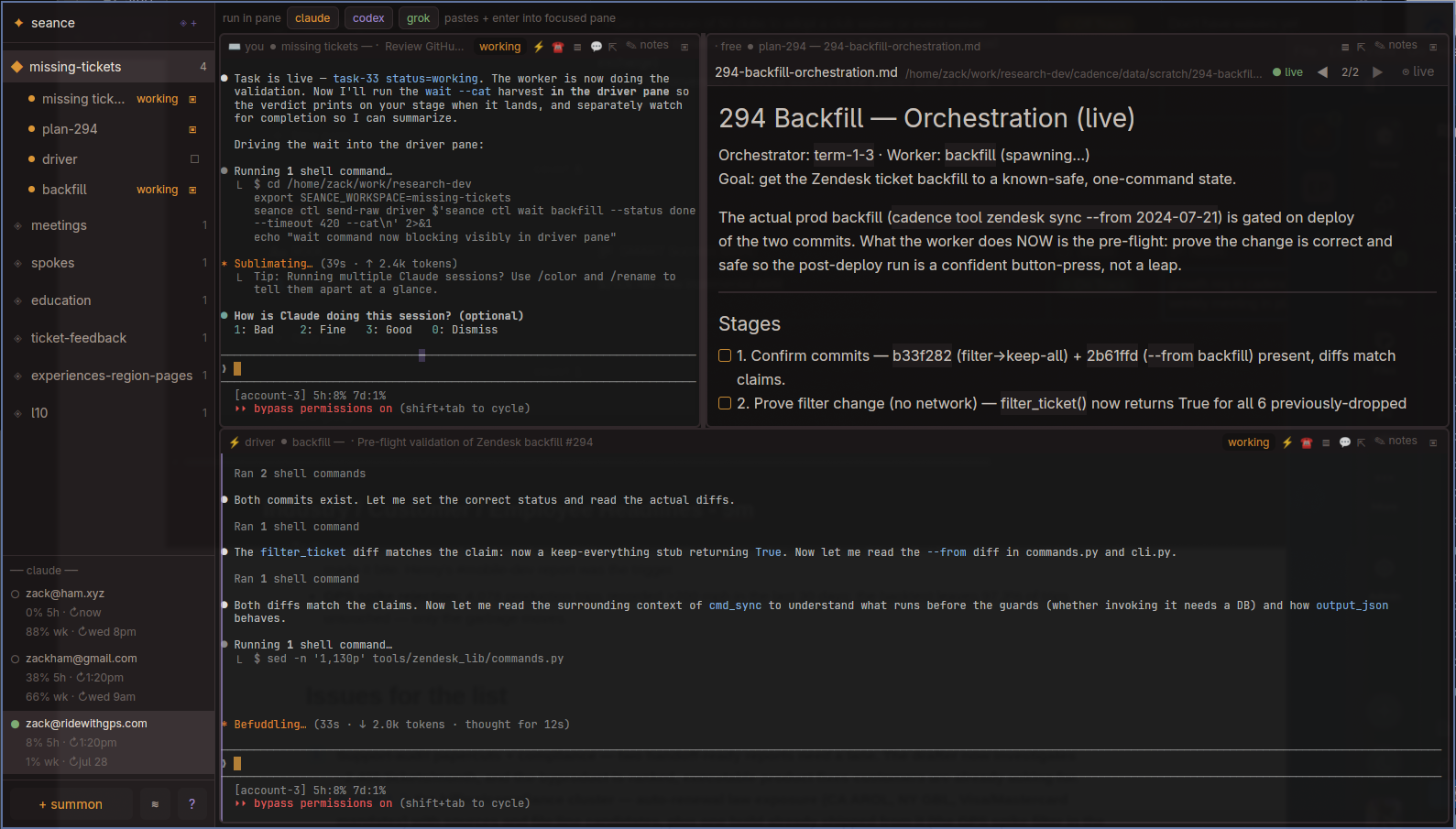Click the summon button
This screenshot has width=1456, height=829.
point(71,804)
